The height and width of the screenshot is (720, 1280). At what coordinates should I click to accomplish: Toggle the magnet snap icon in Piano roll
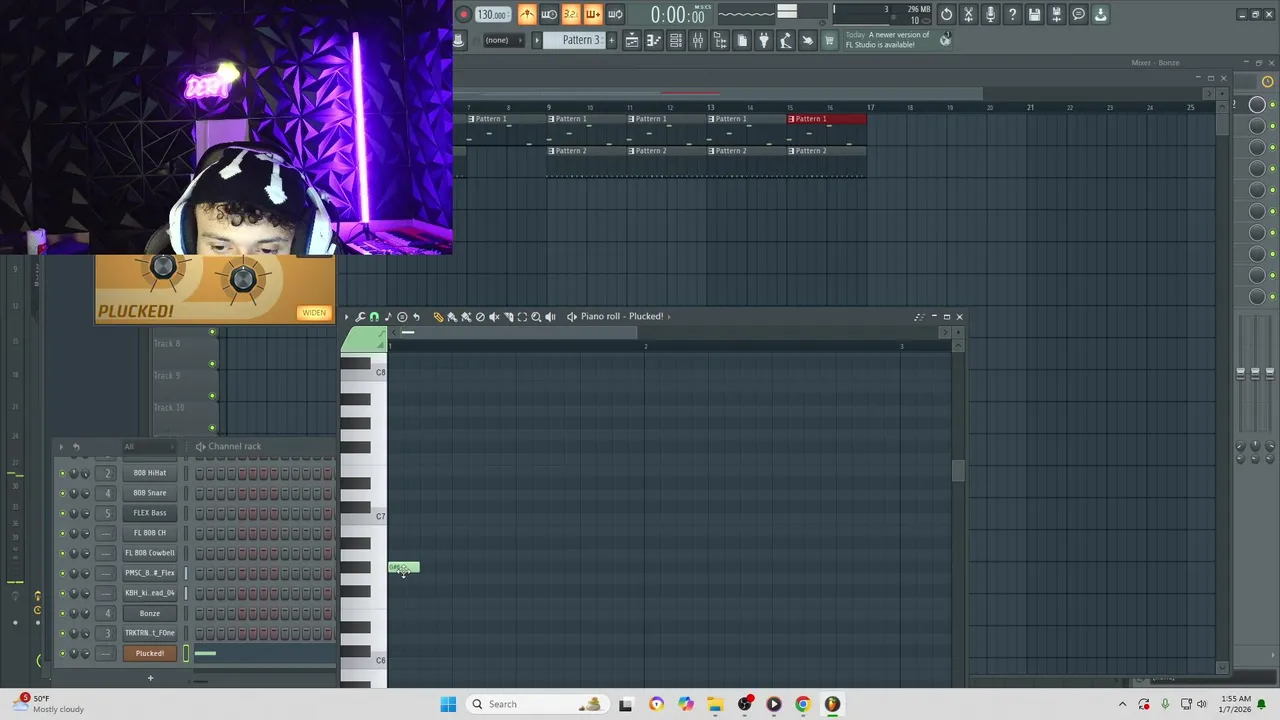coord(374,317)
